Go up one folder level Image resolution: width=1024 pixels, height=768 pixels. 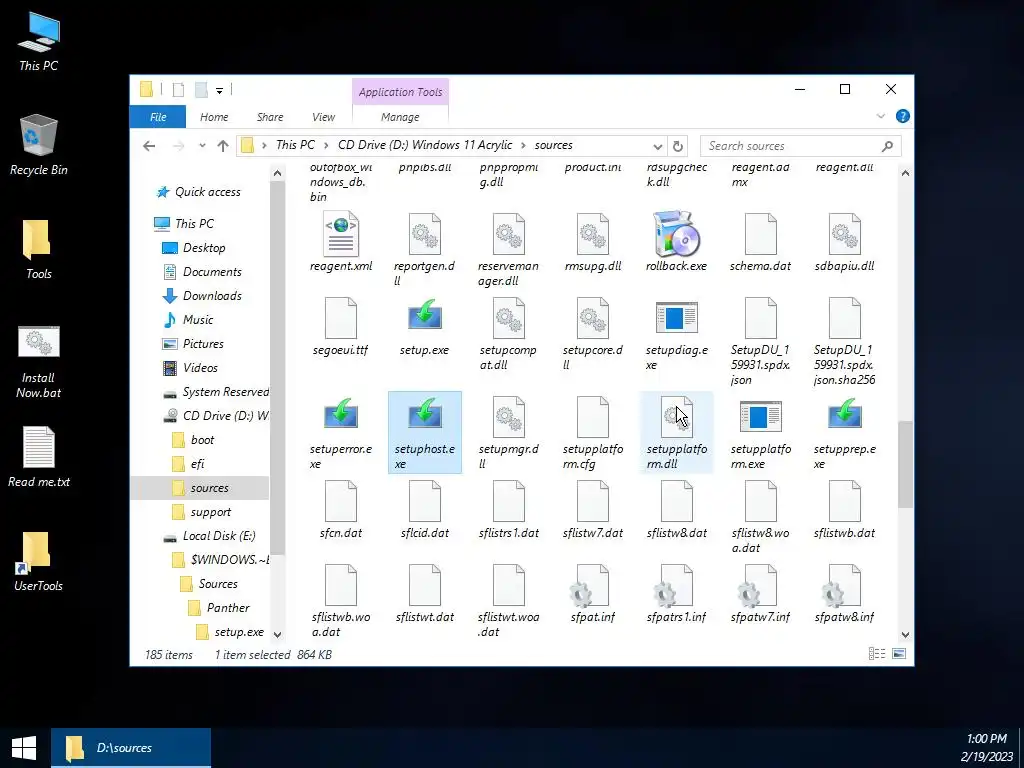click(x=223, y=146)
